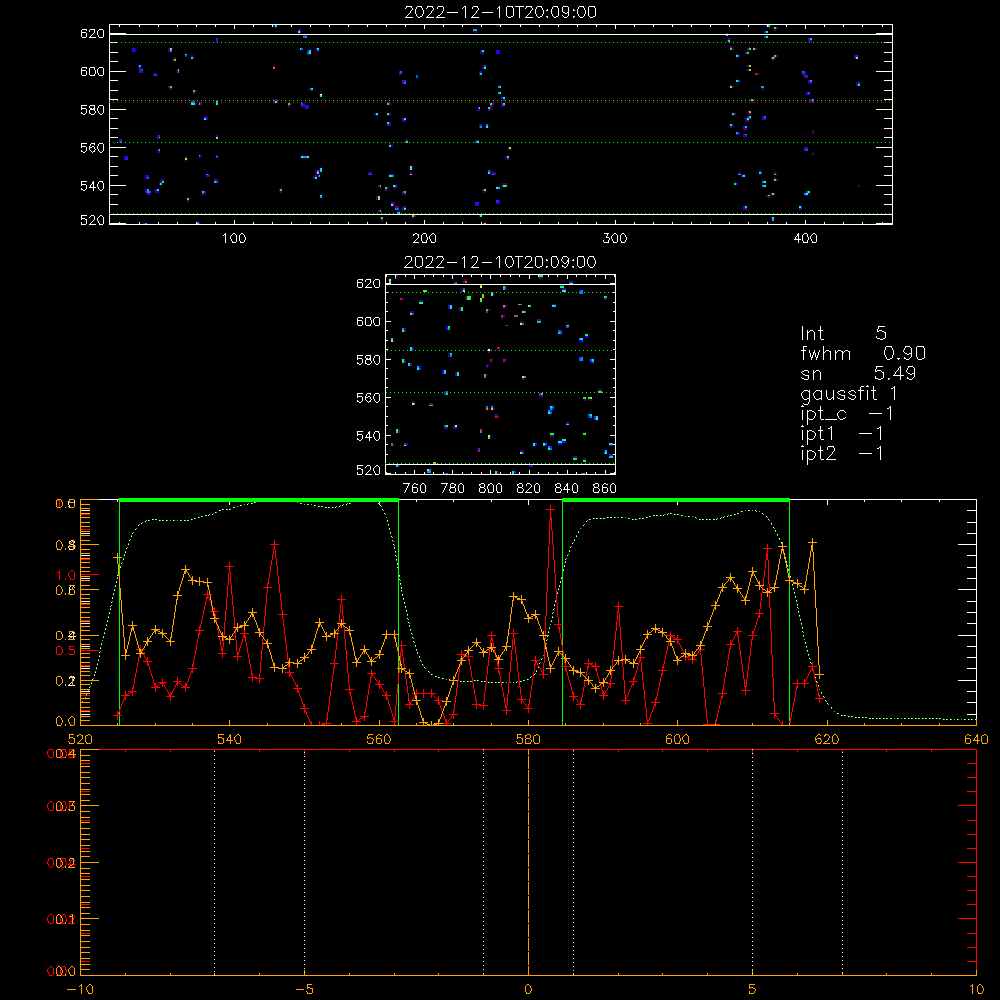
Task: Click the x-axis label 800 in middle plot
Action: coord(490,489)
